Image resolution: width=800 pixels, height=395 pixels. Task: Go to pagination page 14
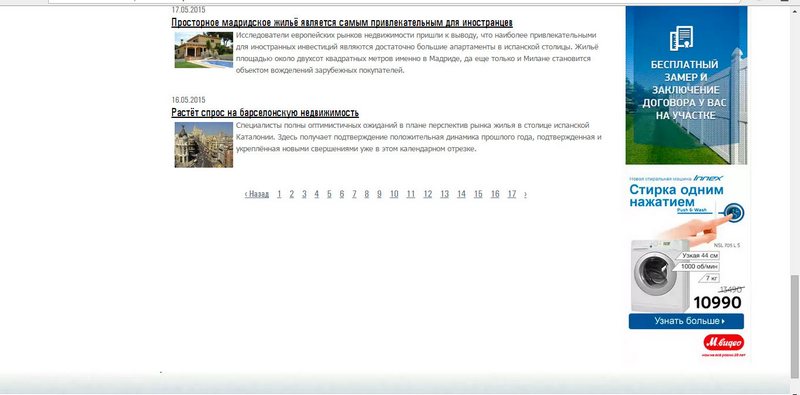[x=461, y=194]
